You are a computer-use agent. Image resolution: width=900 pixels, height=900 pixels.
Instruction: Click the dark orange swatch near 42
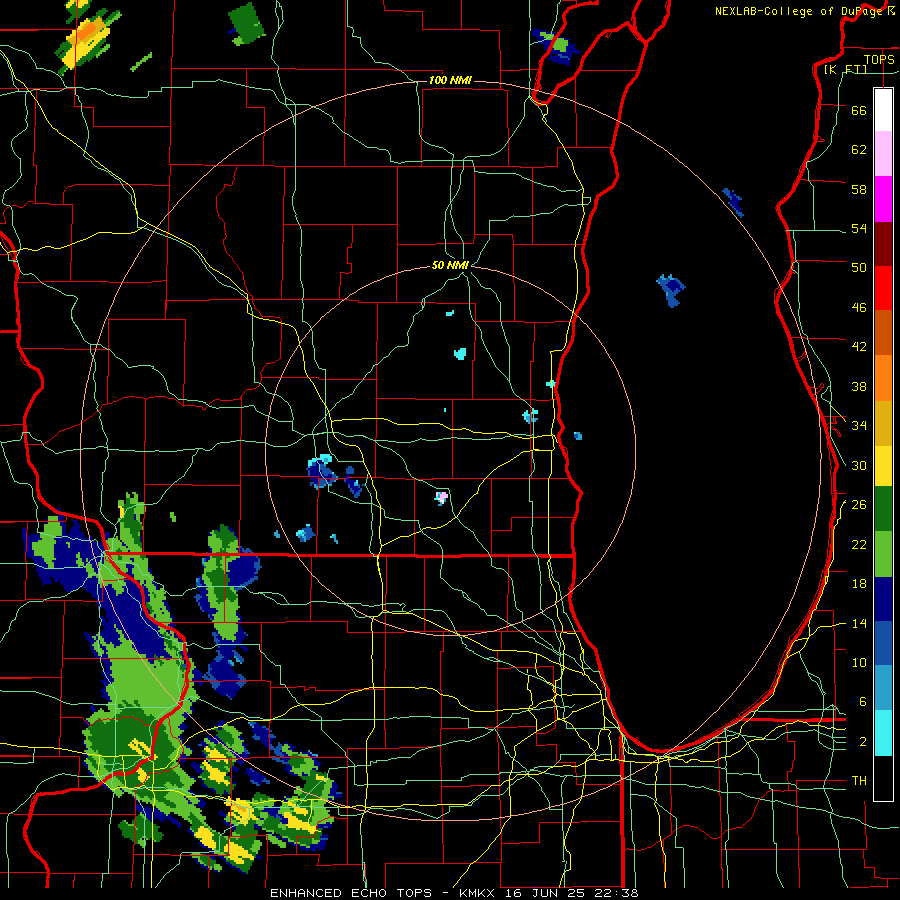883,332
